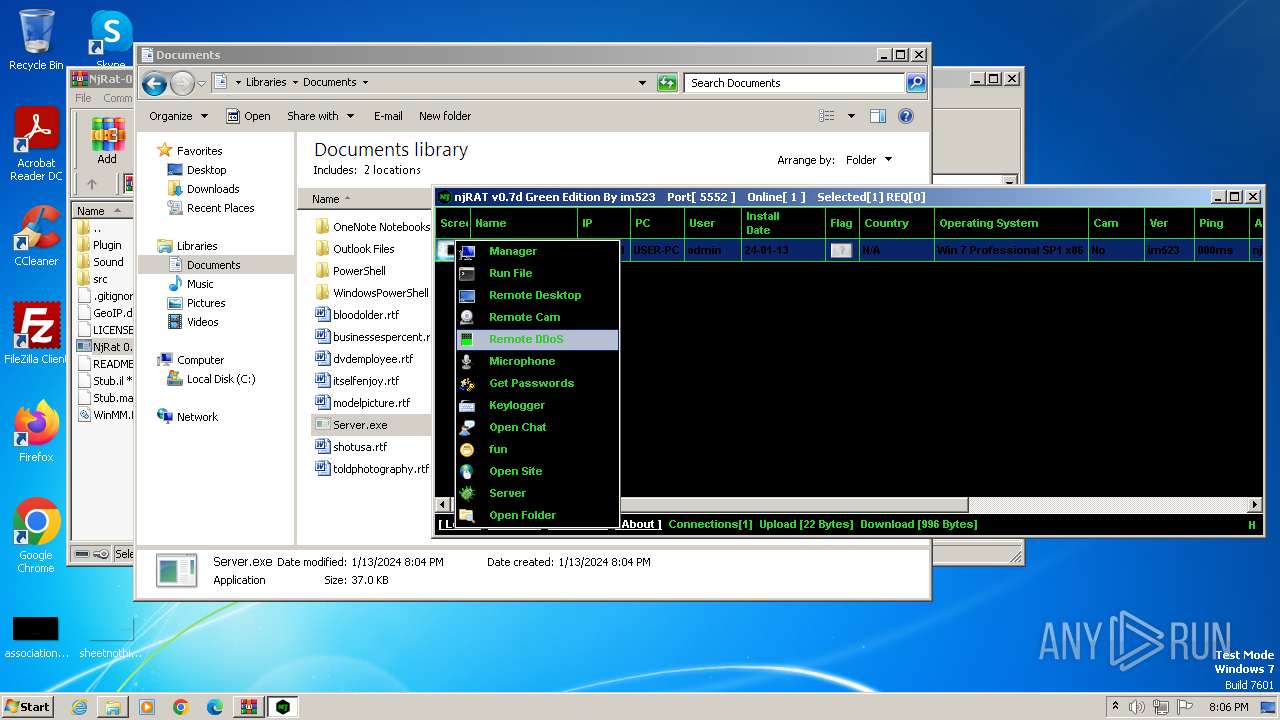This screenshot has width=1280, height=720.
Task: Open CCleaner desktop icon
Action: click(x=36, y=236)
